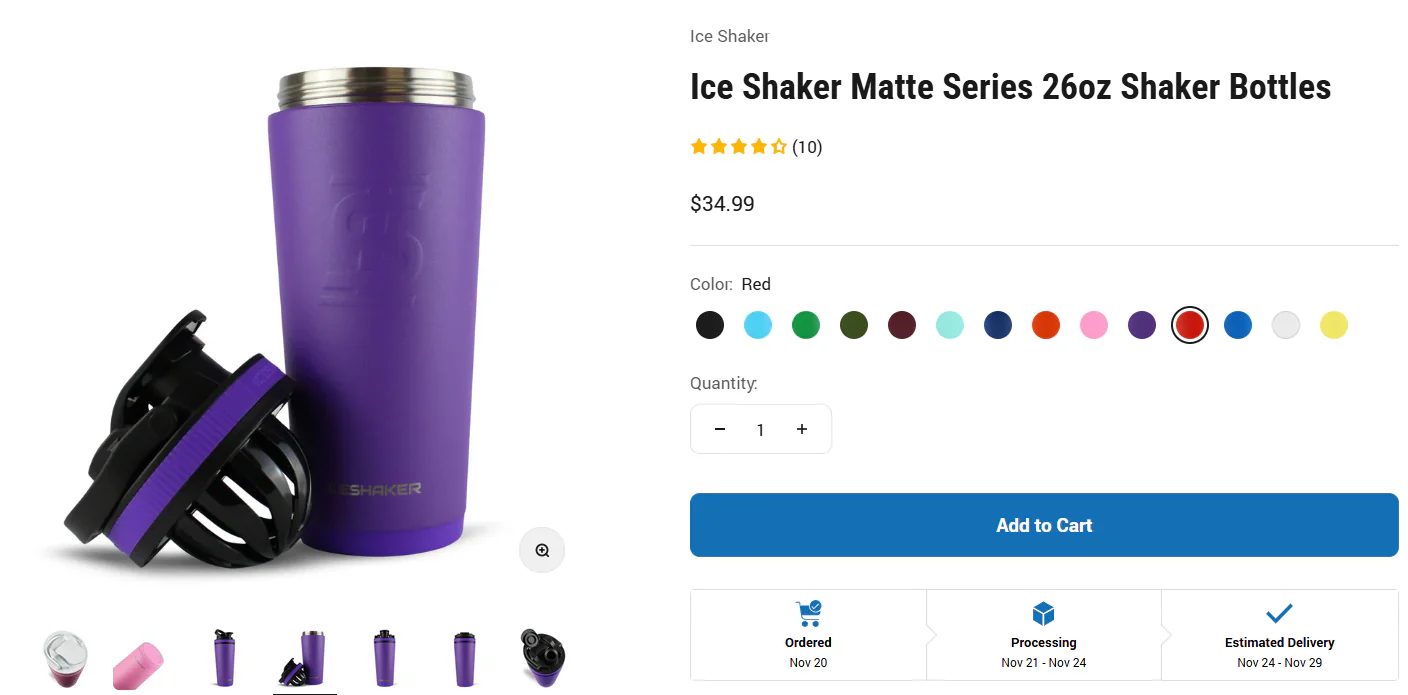
Task: Select the yellow color swatch
Action: [1334, 324]
